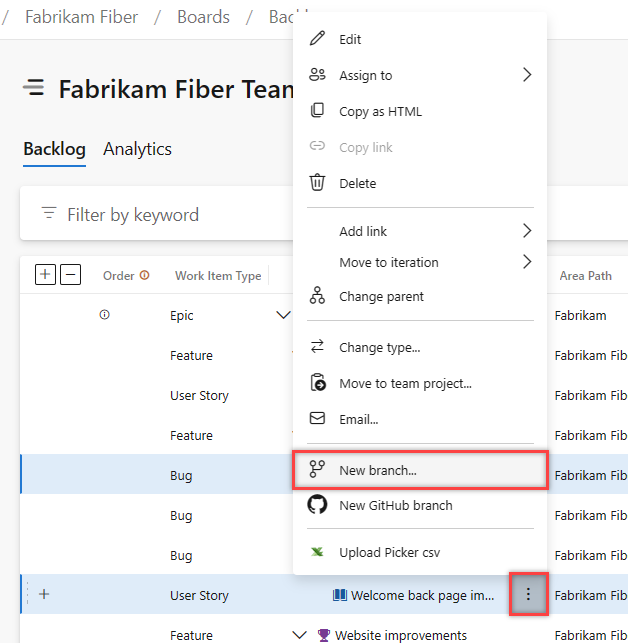Open Fabrikam Fiber breadcrumb link
This screenshot has height=643, width=628.
(x=81, y=17)
